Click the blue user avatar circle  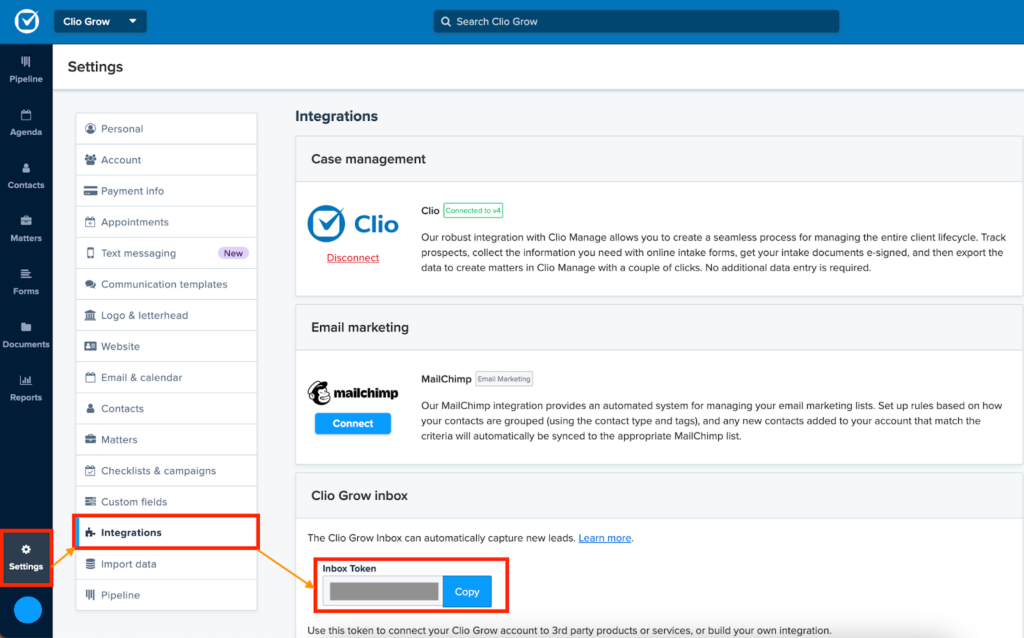[x=27, y=609]
